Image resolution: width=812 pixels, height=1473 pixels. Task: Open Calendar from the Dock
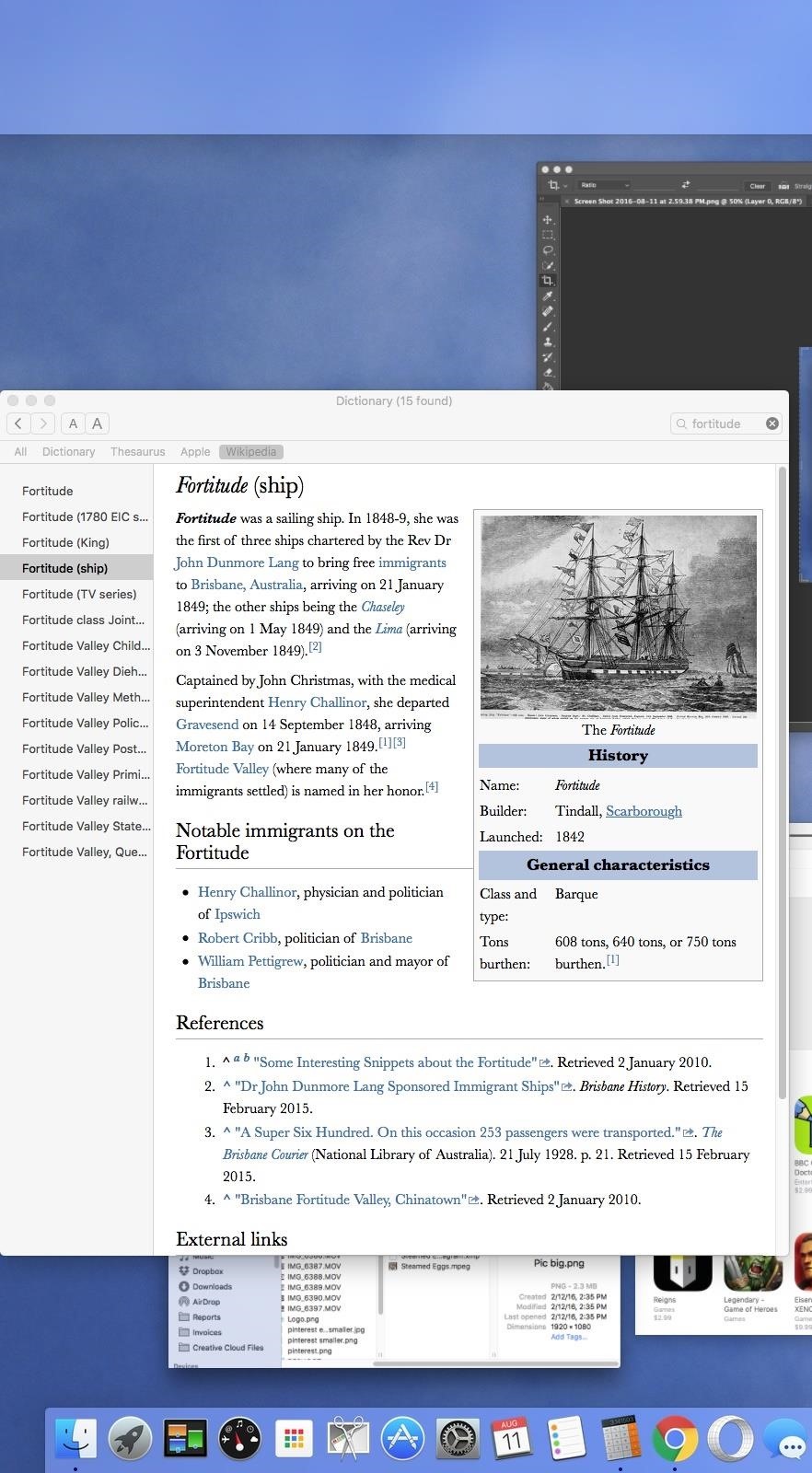click(511, 1437)
